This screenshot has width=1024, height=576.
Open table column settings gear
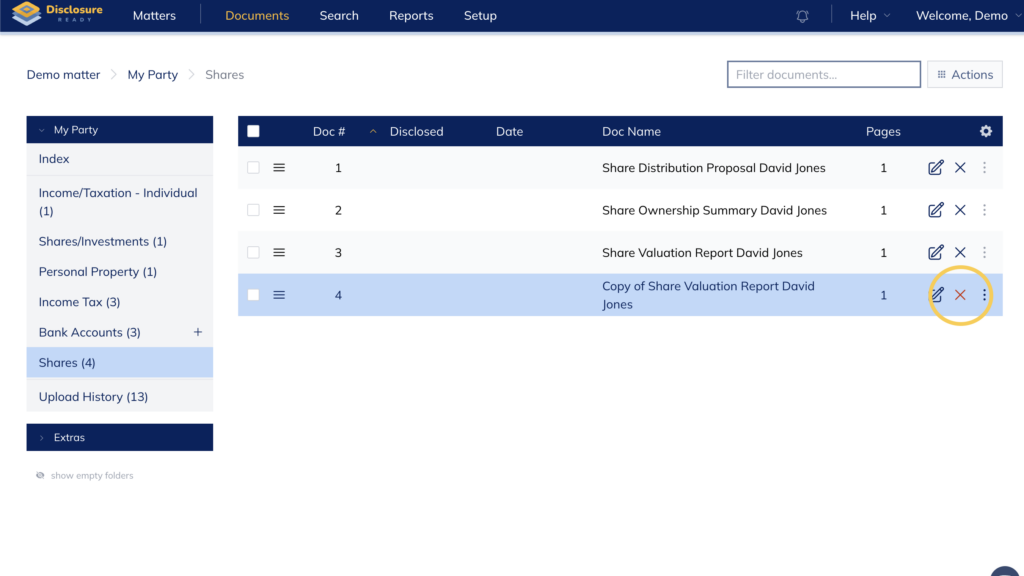(986, 131)
